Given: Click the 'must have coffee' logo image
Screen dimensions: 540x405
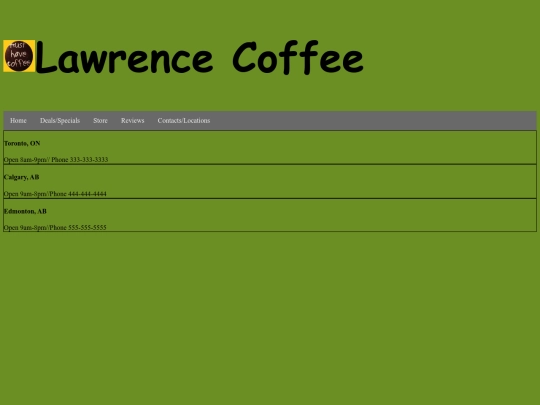Looking at the screenshot, I should [19, 56].
